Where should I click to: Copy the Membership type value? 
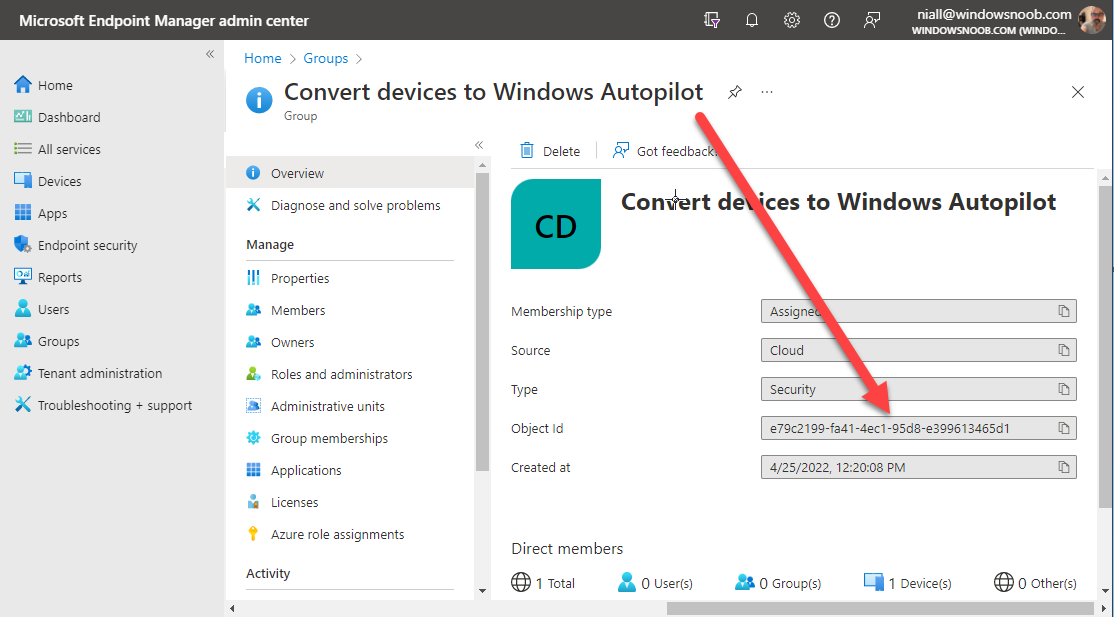(x=1064, y=311)
